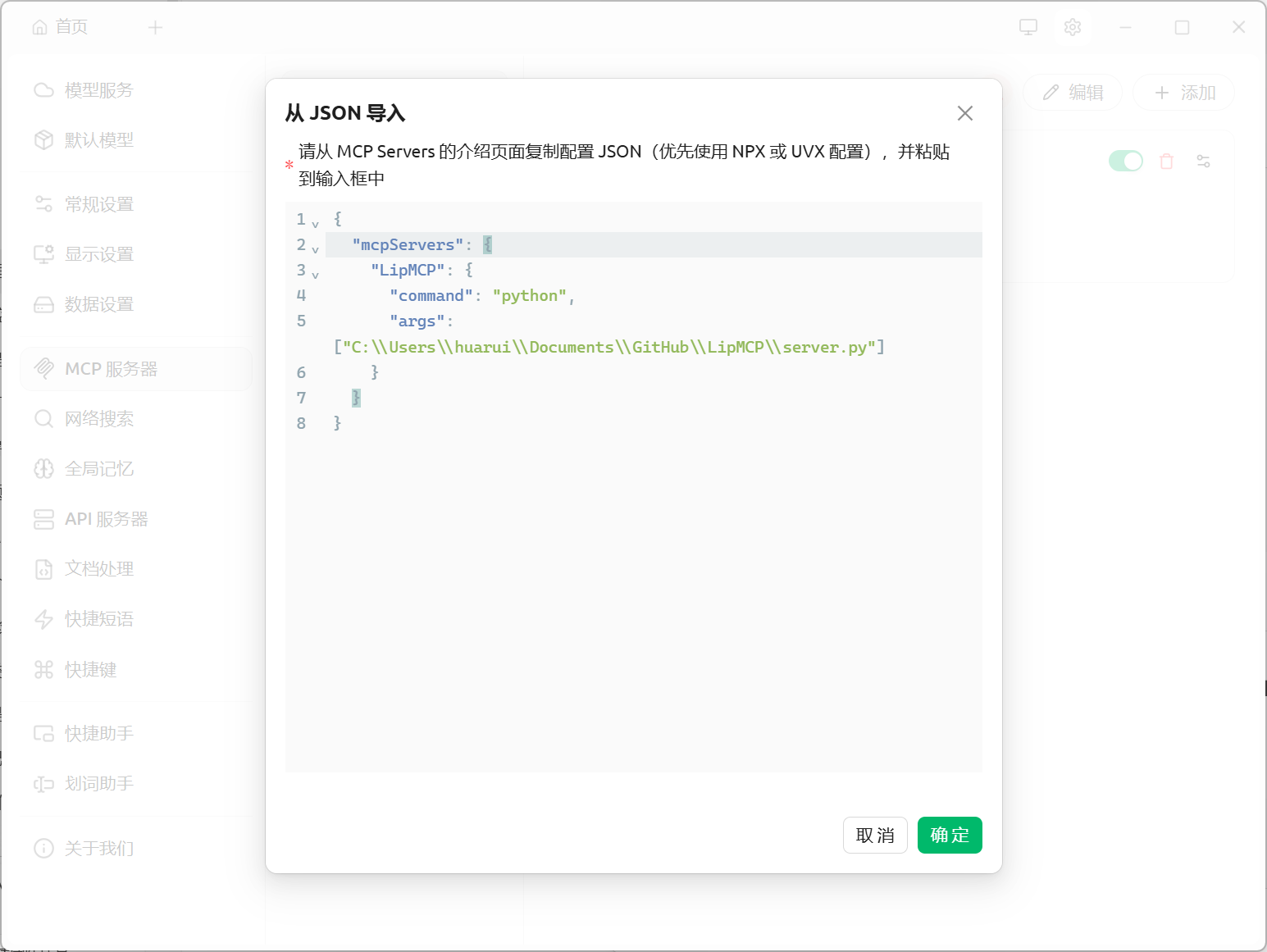Viewport: 1267px width, 952px height.
Task: Open 数据设置 in sidebar
Action: click(136, 304)
